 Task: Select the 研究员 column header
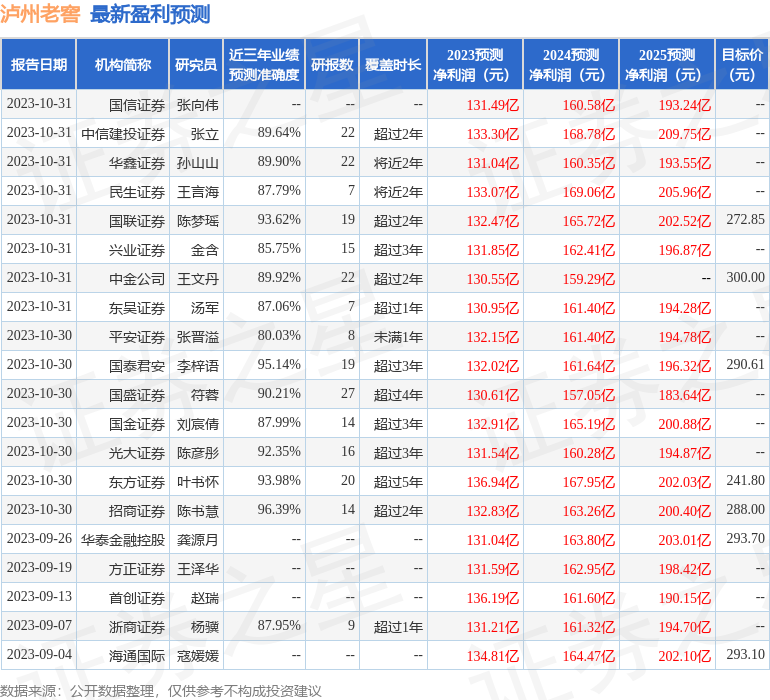click(196, 64)
